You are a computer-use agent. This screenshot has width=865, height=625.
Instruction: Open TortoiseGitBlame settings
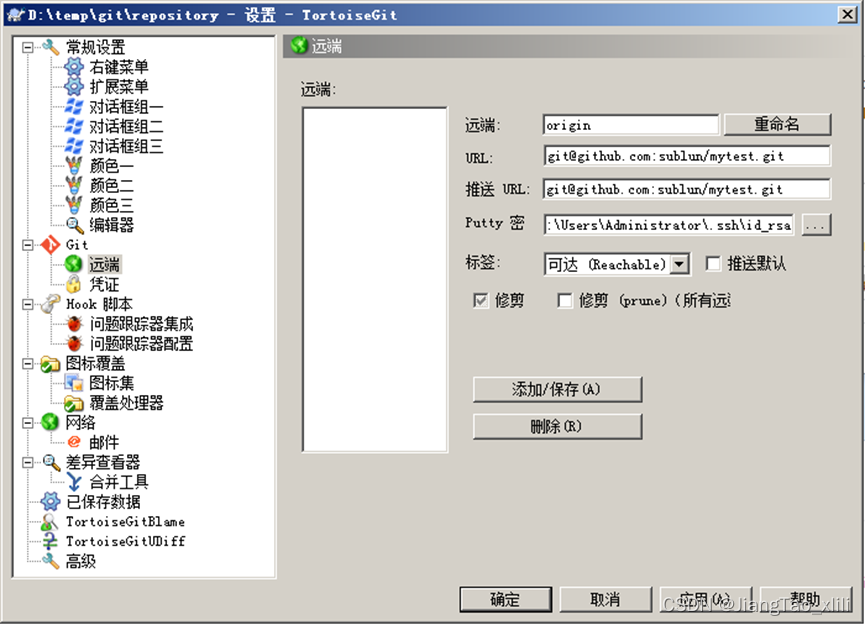point(120,521)
